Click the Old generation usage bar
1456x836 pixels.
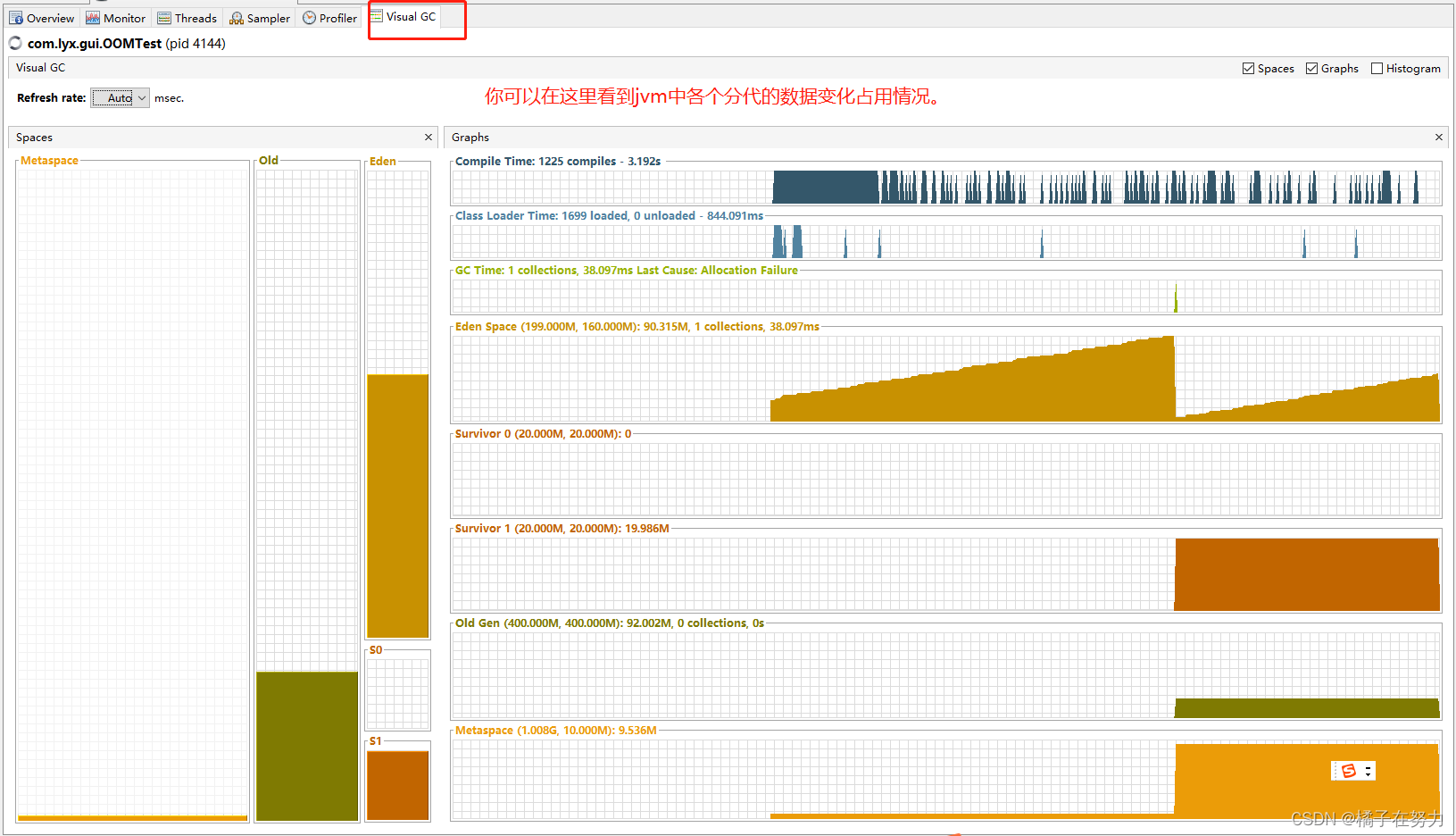307,746
